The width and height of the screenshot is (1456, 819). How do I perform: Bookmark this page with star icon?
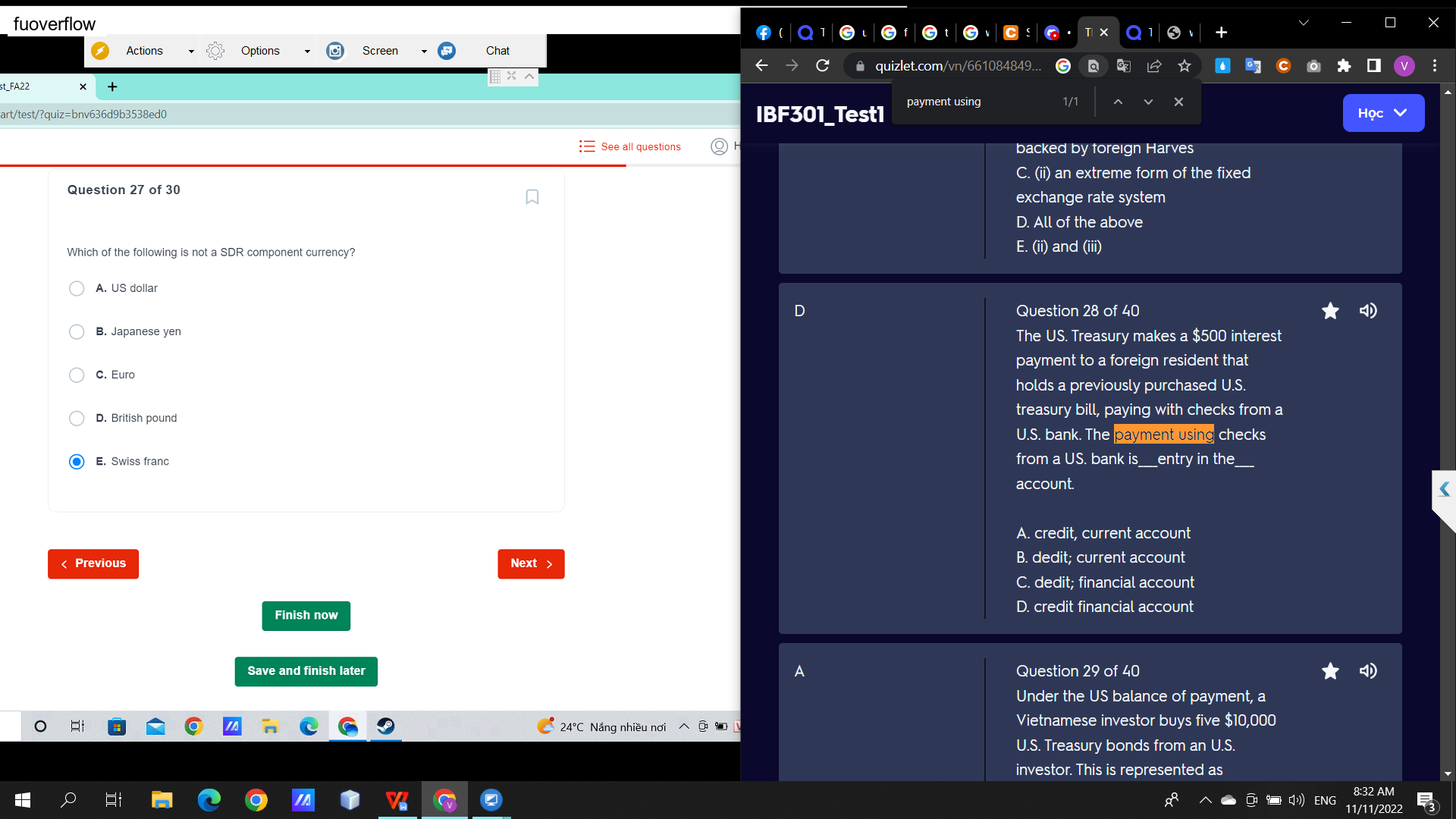pyautogui.click(x=1185, y=66)
